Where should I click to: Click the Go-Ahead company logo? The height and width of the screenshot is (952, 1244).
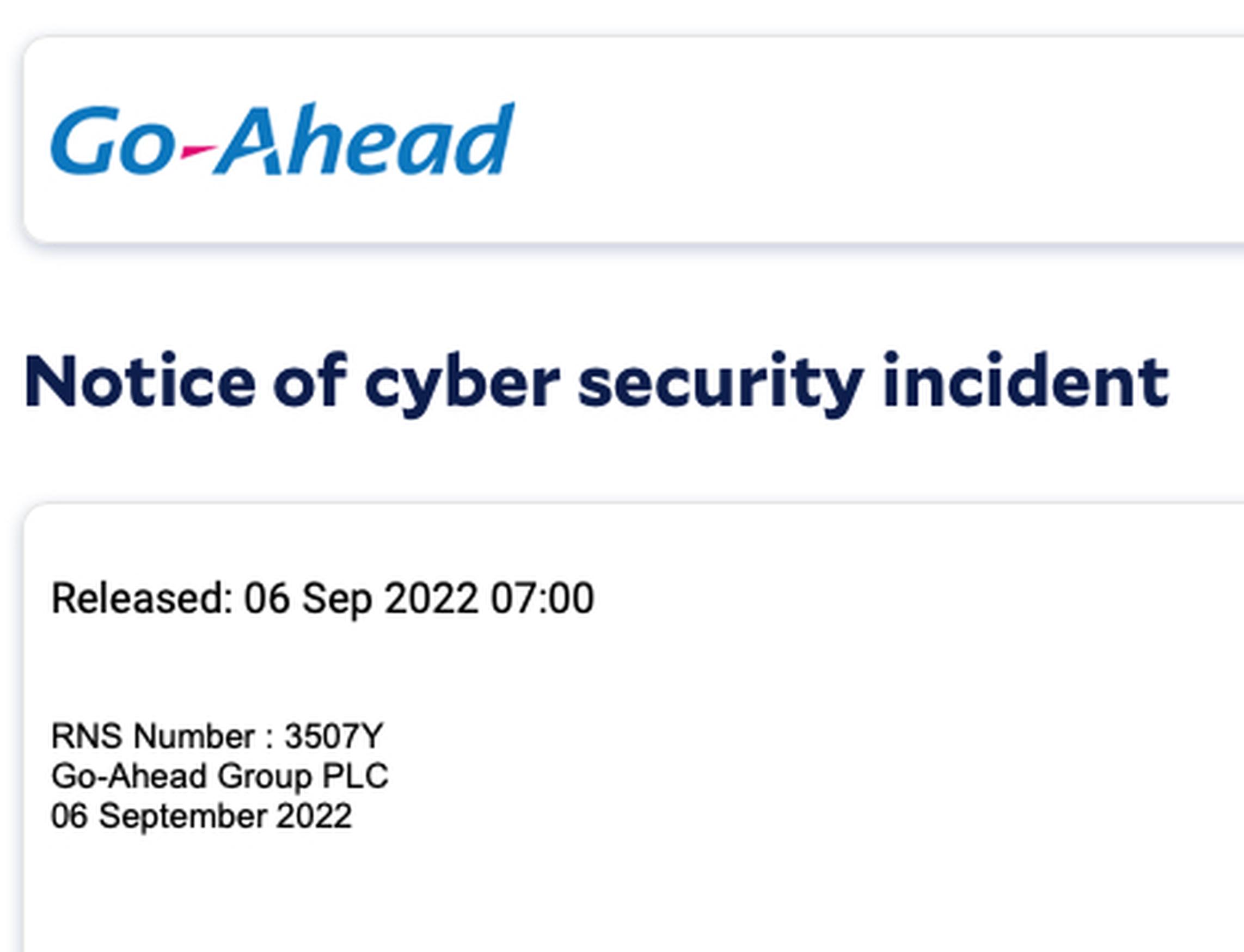[x=282, y=138]
